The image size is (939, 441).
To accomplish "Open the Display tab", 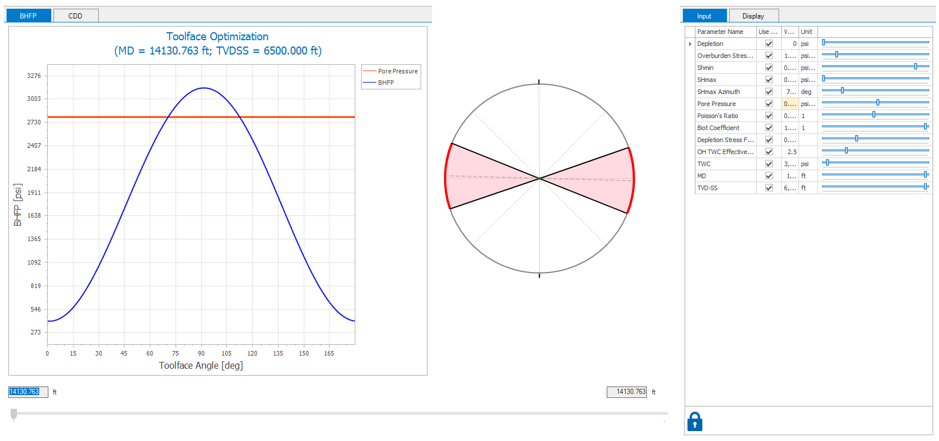I will point(753,16).
